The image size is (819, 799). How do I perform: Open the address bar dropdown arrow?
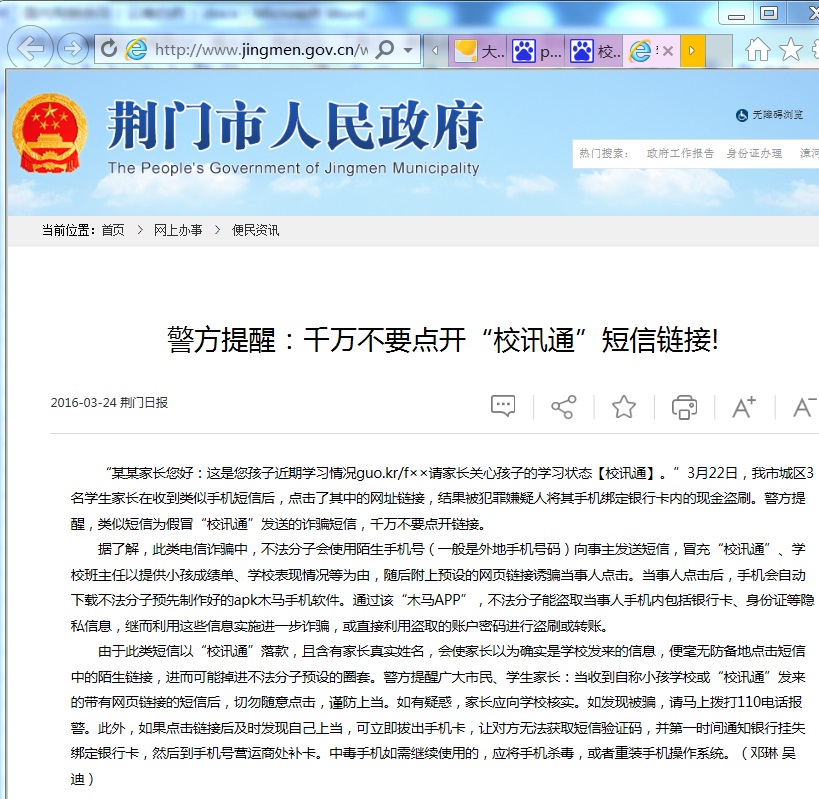pos(408,50)
